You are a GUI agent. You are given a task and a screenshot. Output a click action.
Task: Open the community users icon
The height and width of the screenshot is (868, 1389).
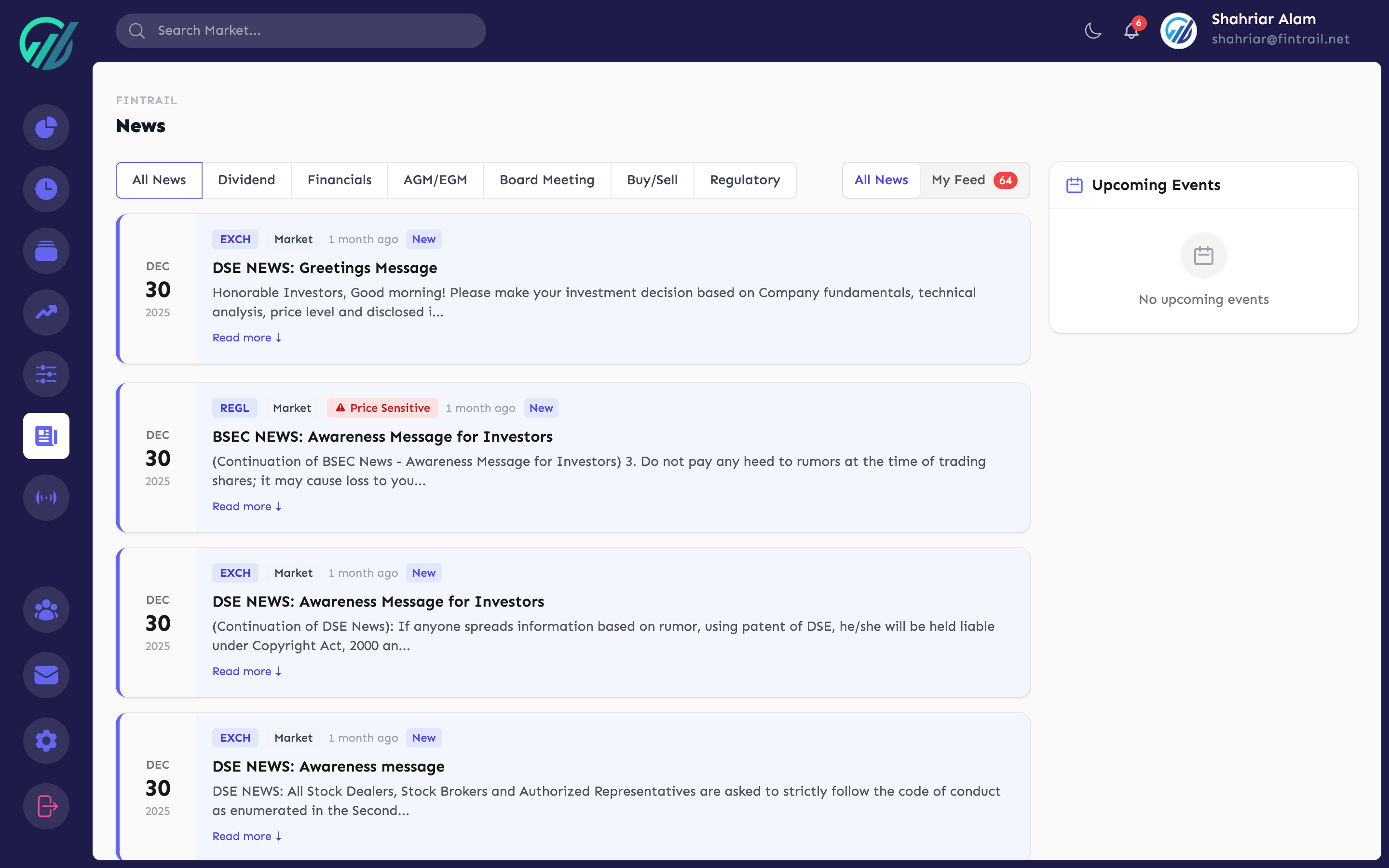[46, 609]
